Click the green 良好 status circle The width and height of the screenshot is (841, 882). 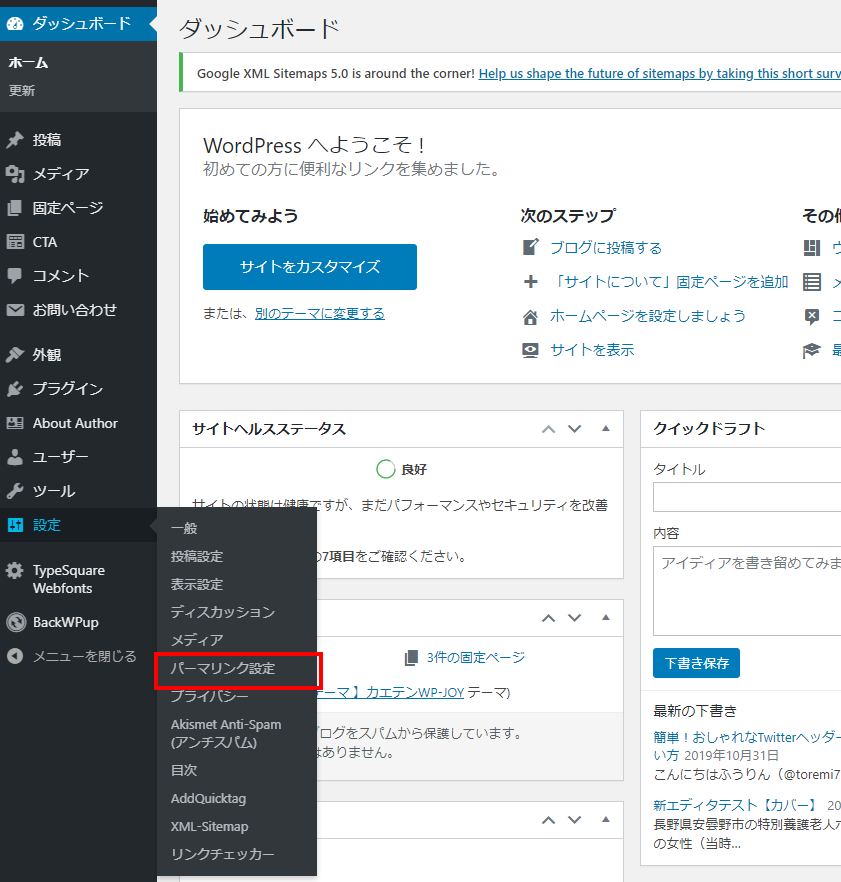click(385, 469)
